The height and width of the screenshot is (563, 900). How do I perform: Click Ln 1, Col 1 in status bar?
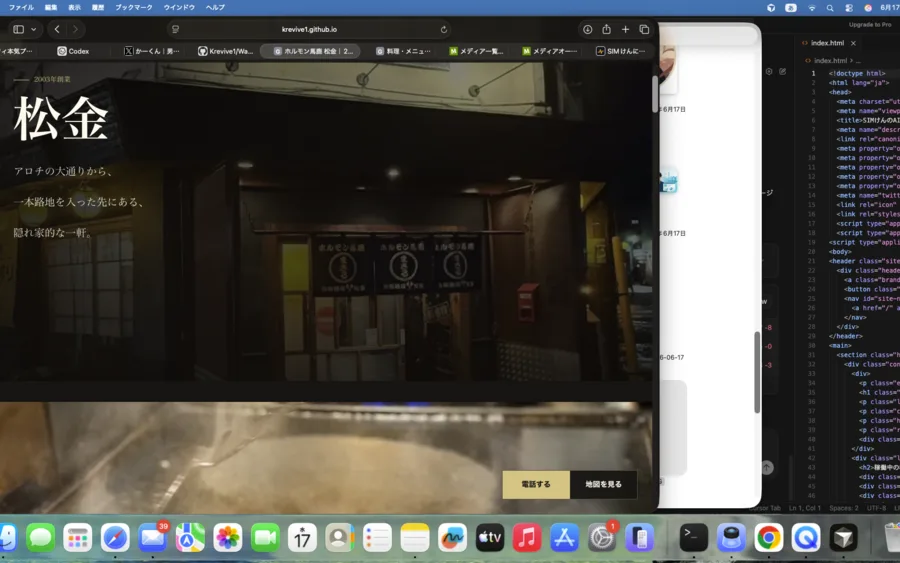coord(805,508)
